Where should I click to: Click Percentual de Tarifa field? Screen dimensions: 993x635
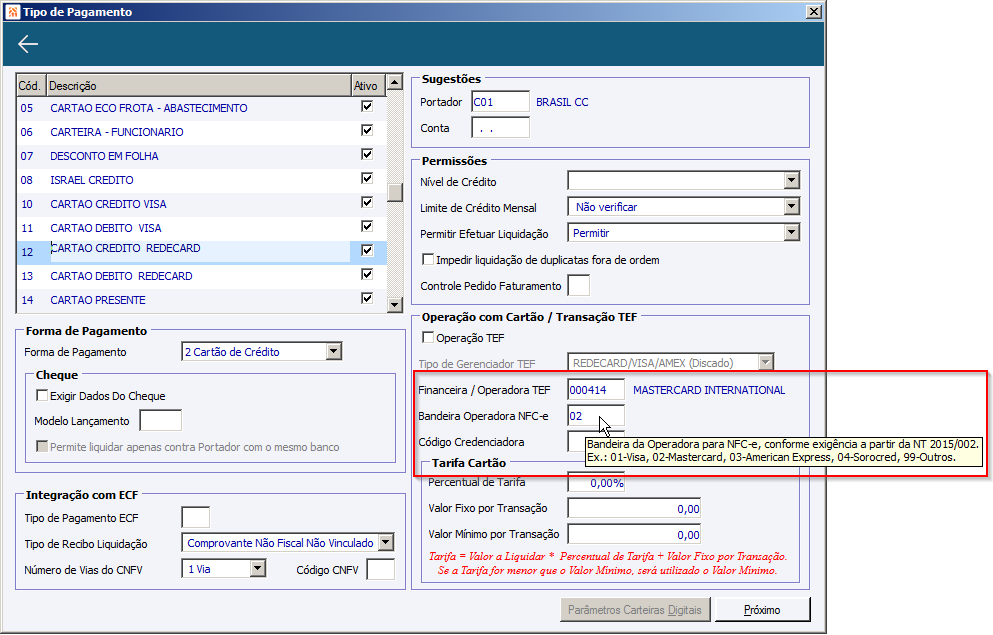pos(596,482)
